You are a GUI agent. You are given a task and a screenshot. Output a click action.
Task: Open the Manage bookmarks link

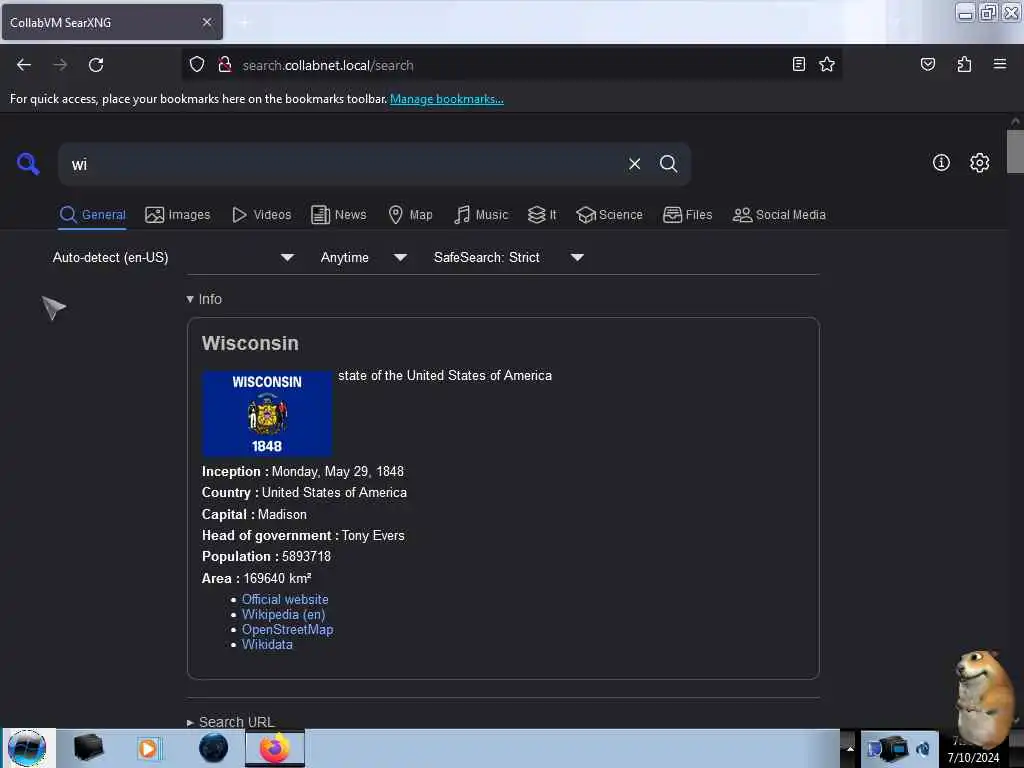tap(447, 99)
